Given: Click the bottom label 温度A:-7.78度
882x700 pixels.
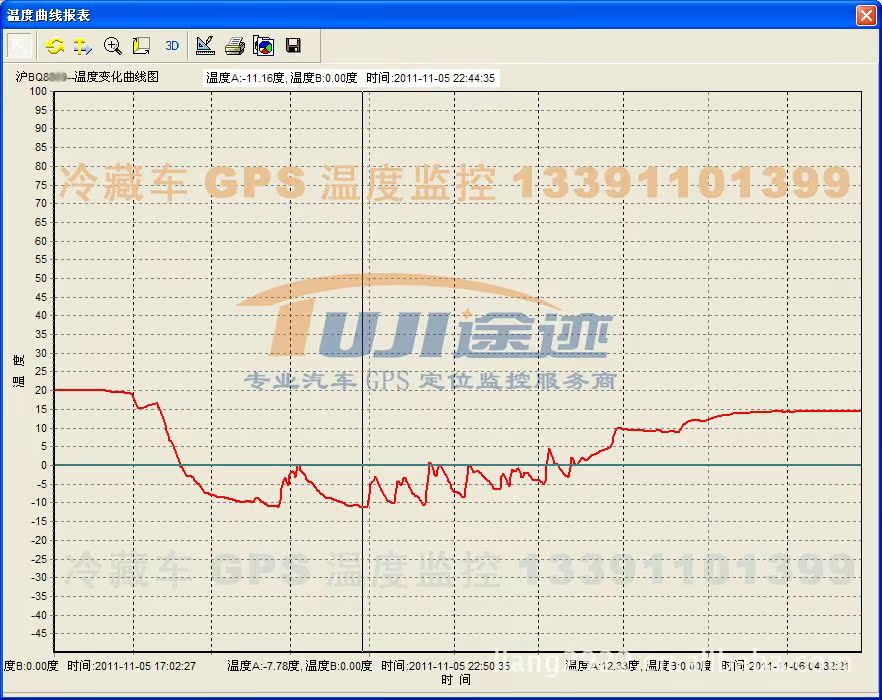Looking at the screenshot, I should tap(263, 666).
